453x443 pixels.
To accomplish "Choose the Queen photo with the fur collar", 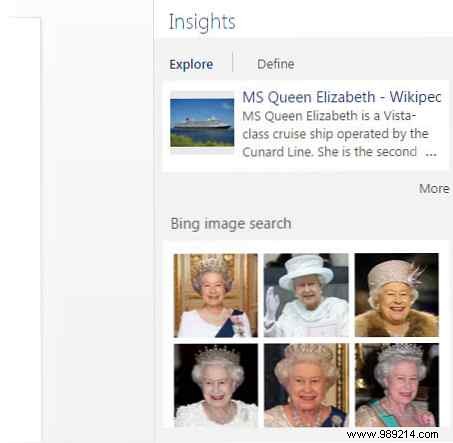I will [x=397, y=295].
